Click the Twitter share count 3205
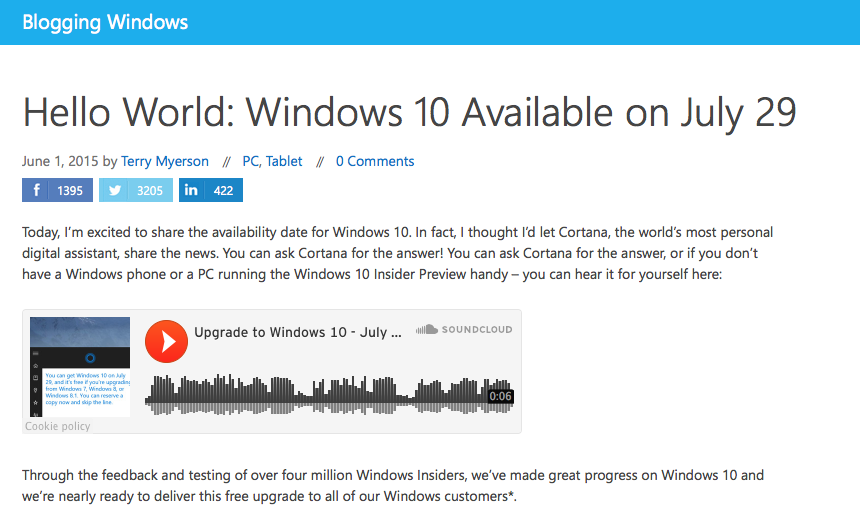Viewport: 860px width, 515px height. (150, 190)
